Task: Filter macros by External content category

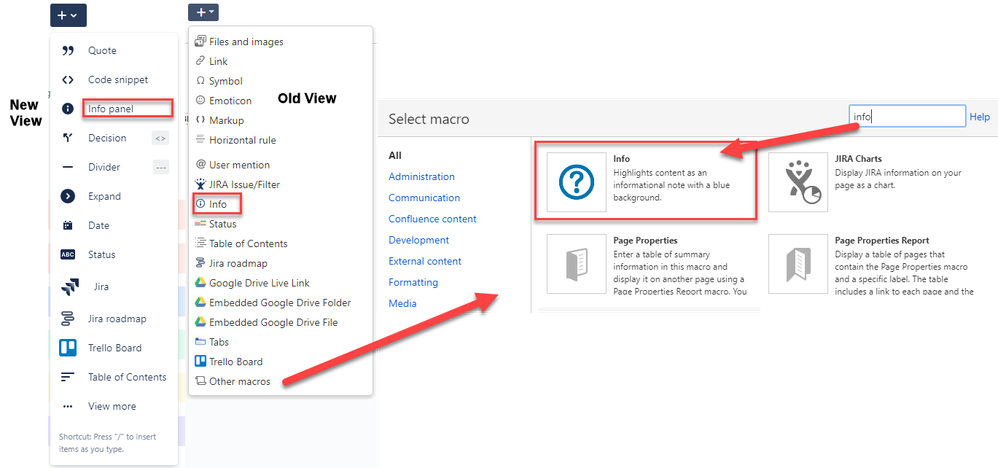Action: point(425,262)
